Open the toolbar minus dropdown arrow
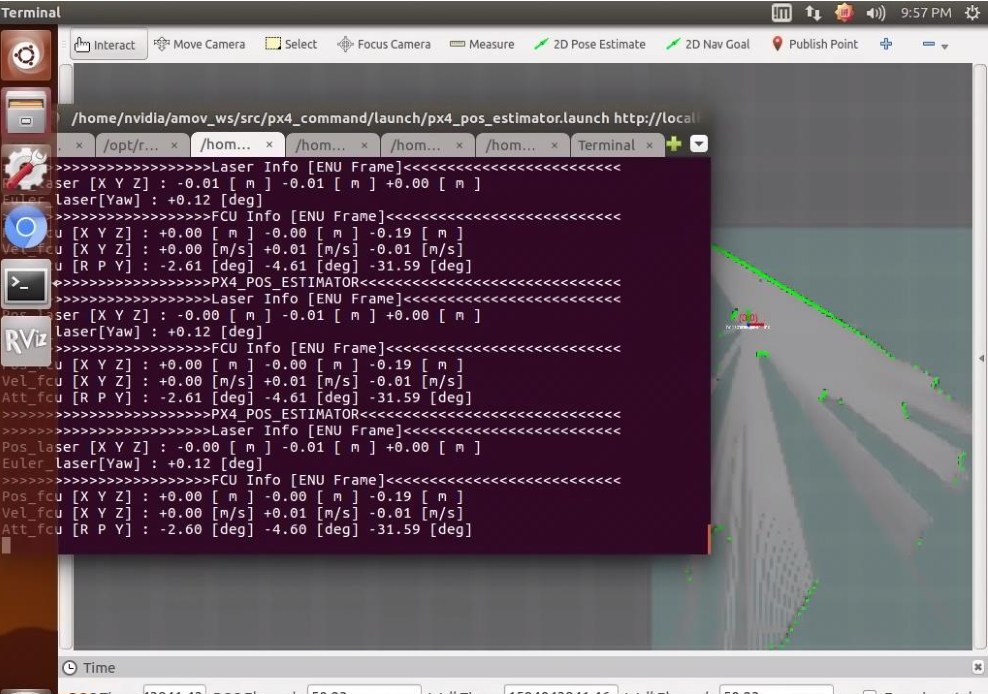The width and height of the screenshot is (988, 694). click(x=944, y=46)
